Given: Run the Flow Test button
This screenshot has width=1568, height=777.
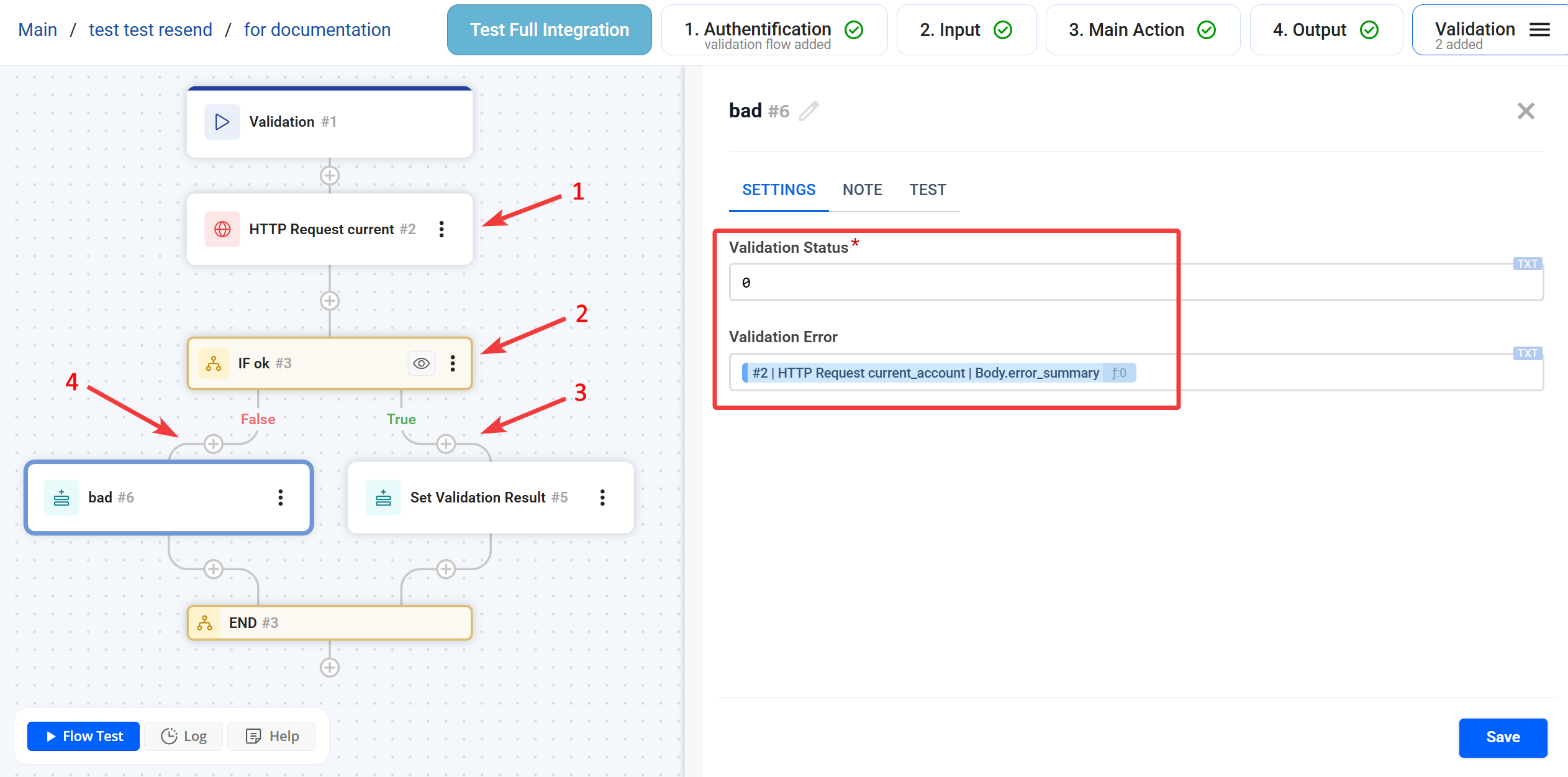Looking at the screenshot, I should [84, 736].
